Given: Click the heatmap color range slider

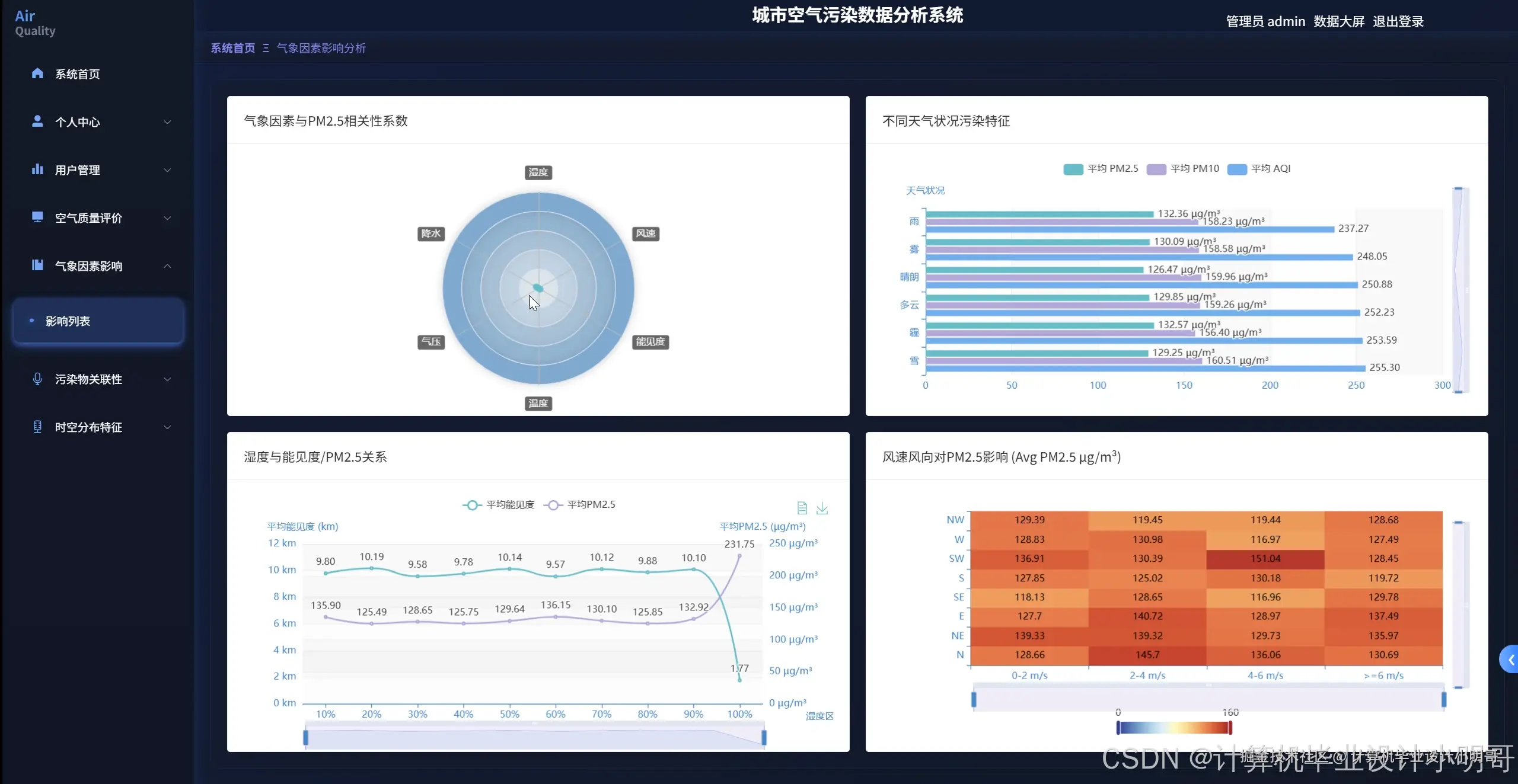Looking at the screenshot, I should pyautogui.click(x=1173, y=727).
